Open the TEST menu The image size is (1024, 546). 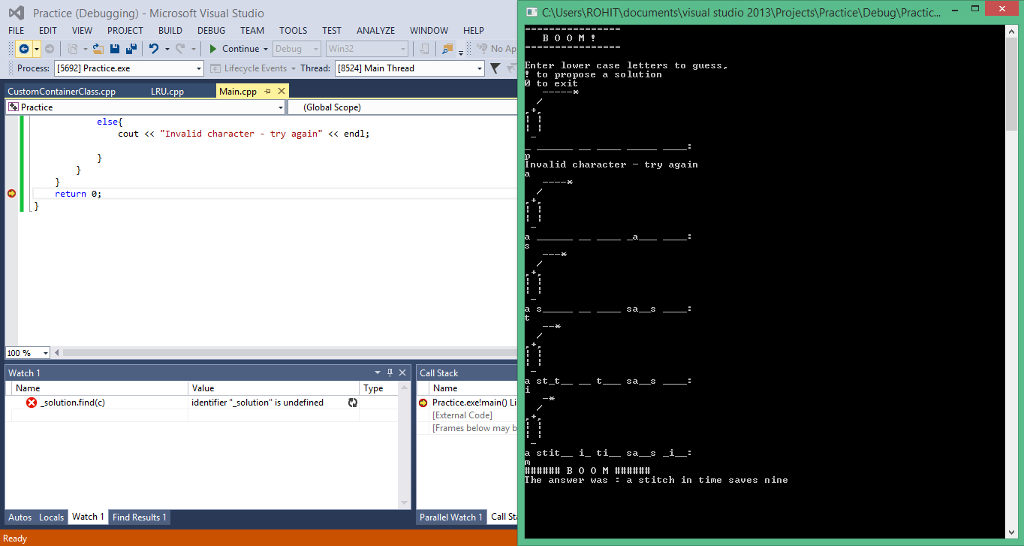click(x=331, y=30)
